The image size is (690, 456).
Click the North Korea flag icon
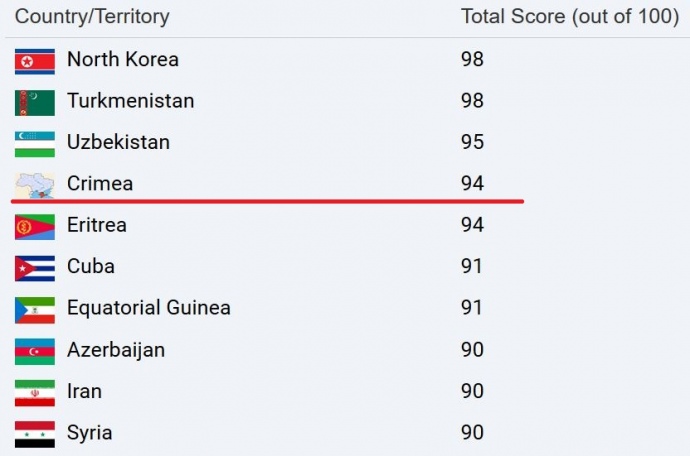click(x=34, y=60)
